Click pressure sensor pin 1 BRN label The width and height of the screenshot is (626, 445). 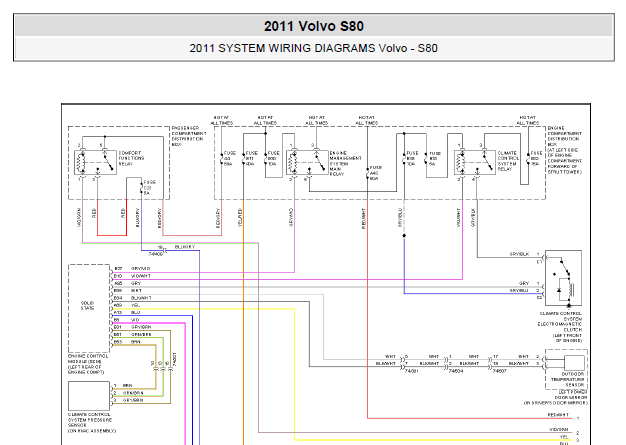(x=127, y=386)
